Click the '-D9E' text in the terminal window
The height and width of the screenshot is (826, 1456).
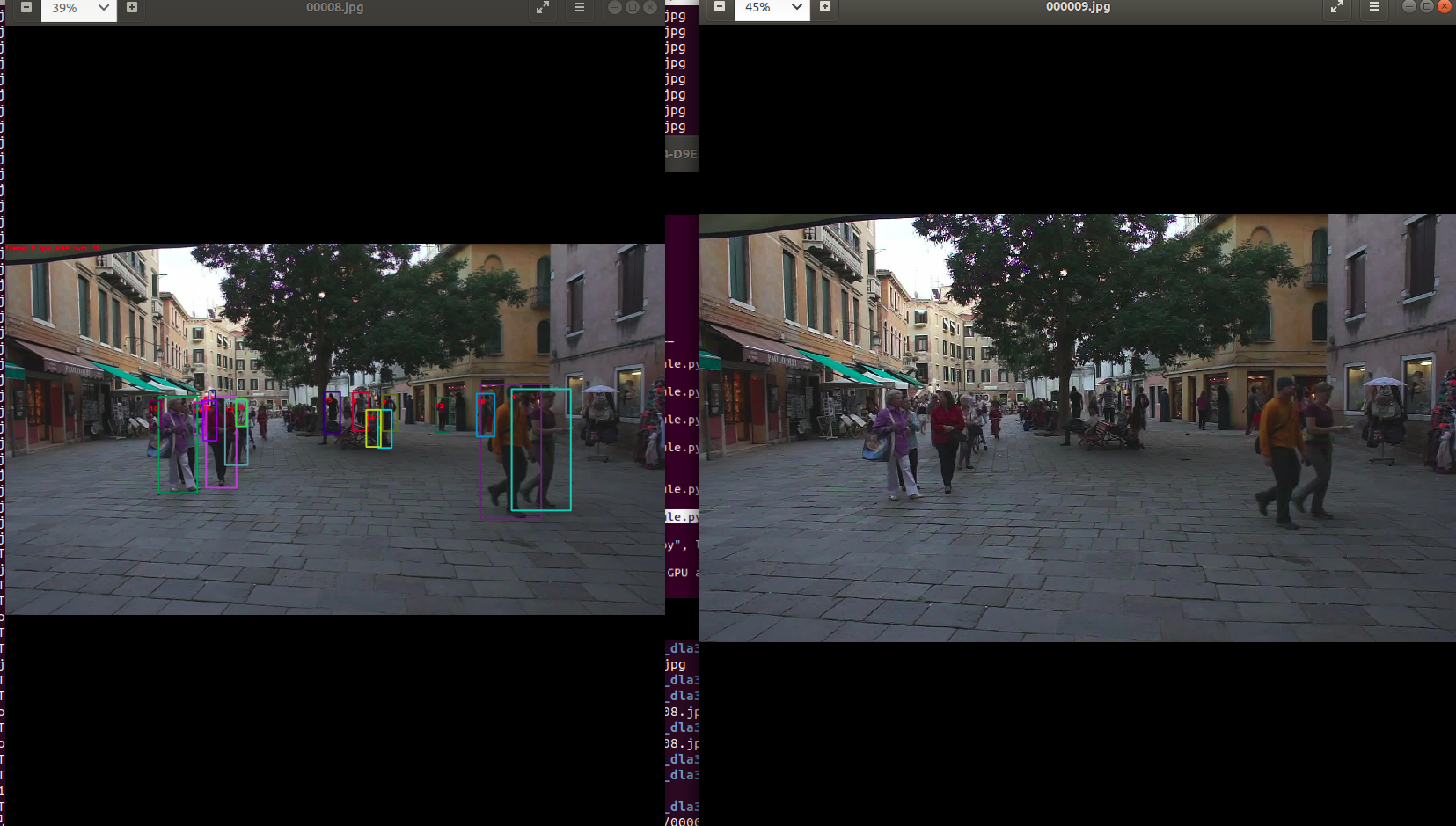[682, 154]
